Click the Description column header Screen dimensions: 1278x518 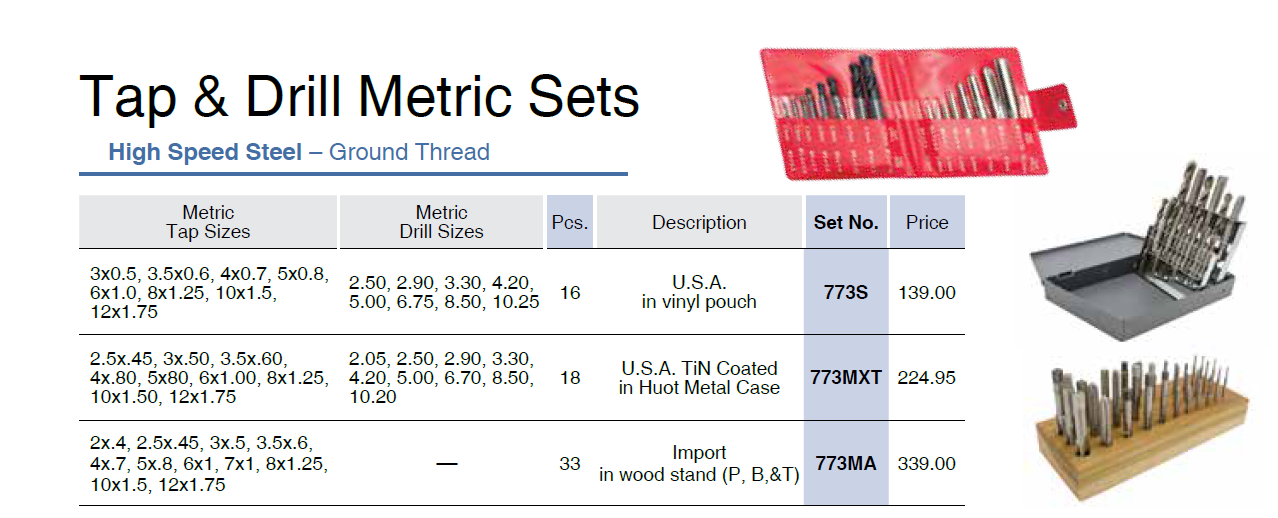[699, 222]
